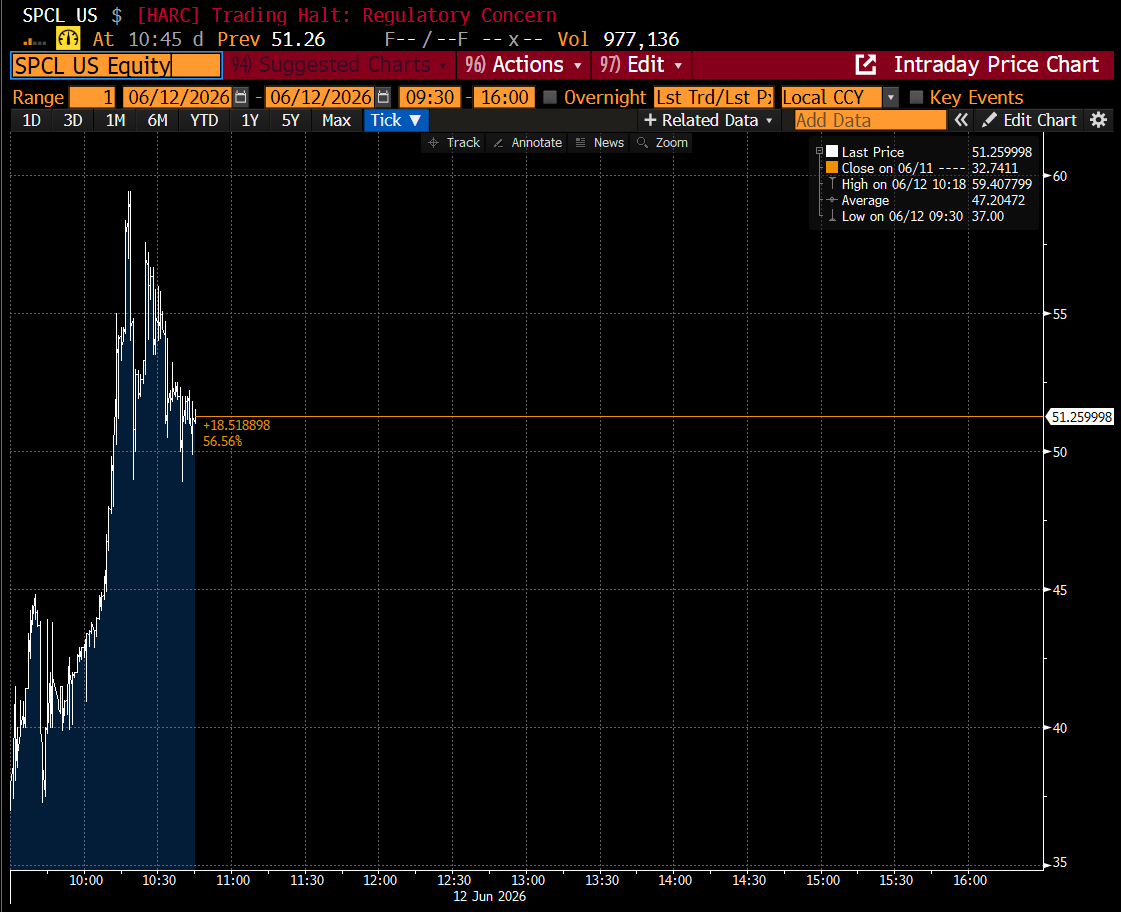Click the end date 06/12/2026 field
This screenshot has width=1121, height=912.
point(321,97)
